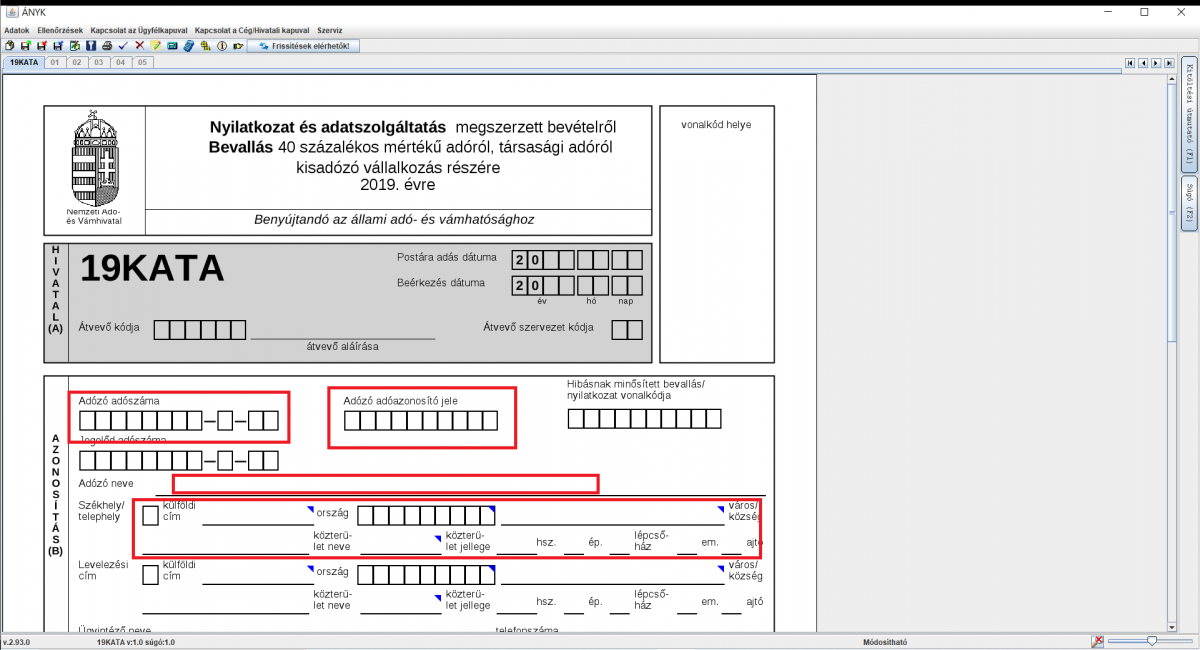
Task: Open Kitöltési útmutató (F1) side button
Action: tap(1189, 114)
